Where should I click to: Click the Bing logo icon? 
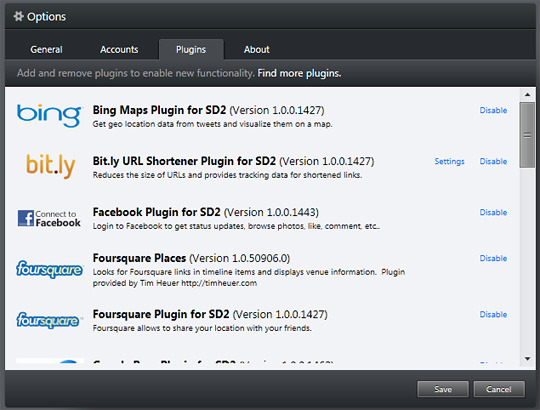49,116
